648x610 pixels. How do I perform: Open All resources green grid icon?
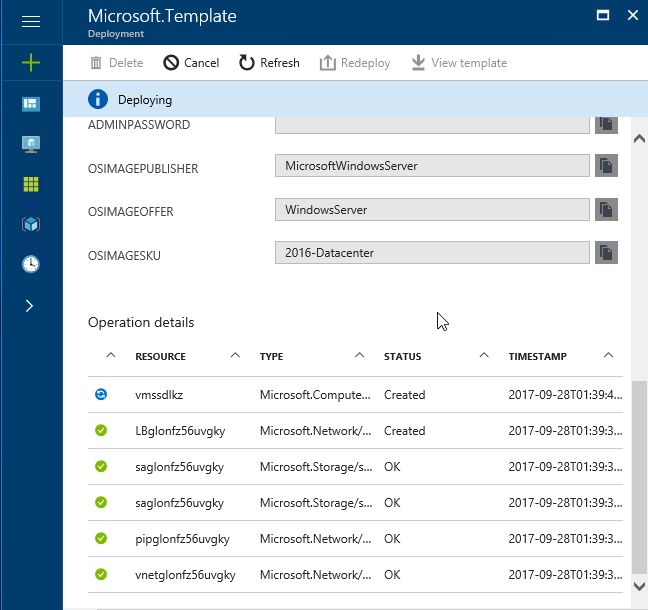(31, 184)
